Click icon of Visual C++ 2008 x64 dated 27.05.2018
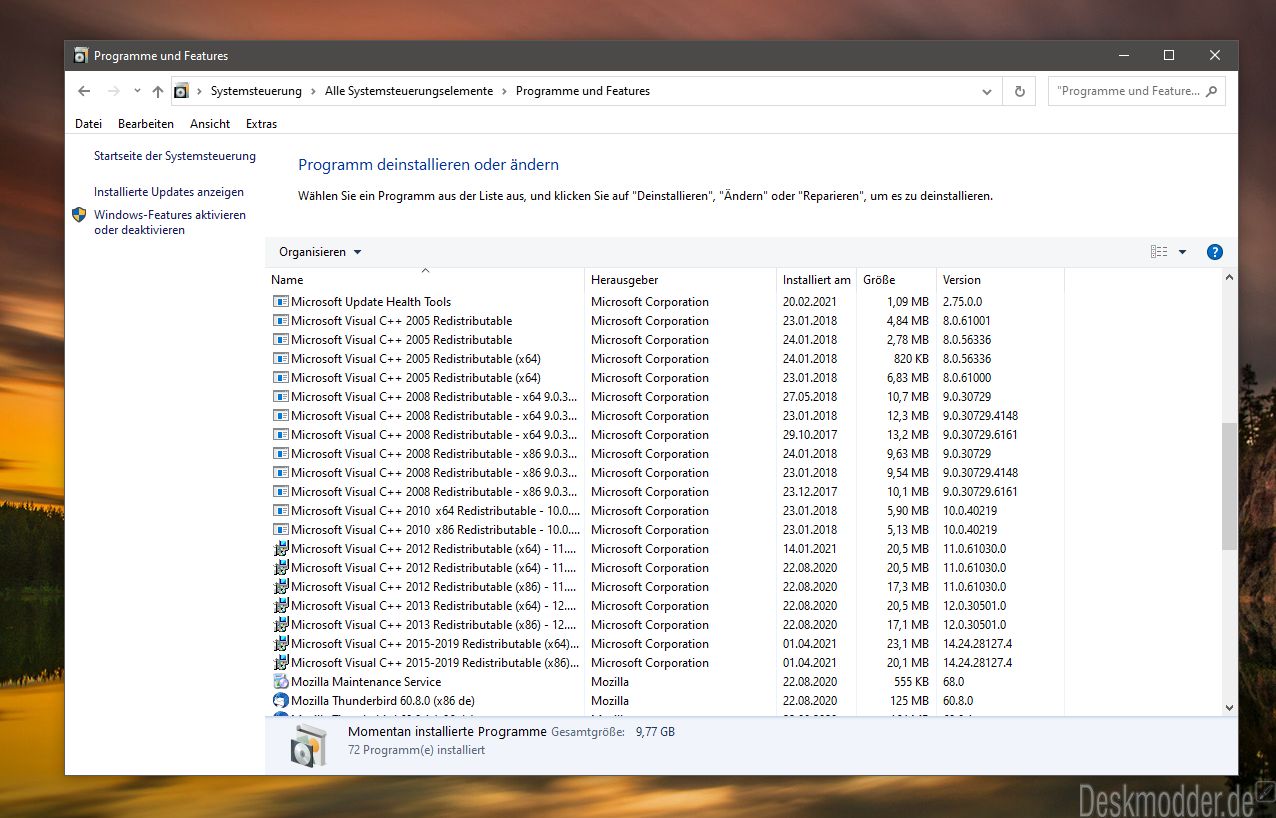Screen dimensions: 1276x818 coord(281,397)
